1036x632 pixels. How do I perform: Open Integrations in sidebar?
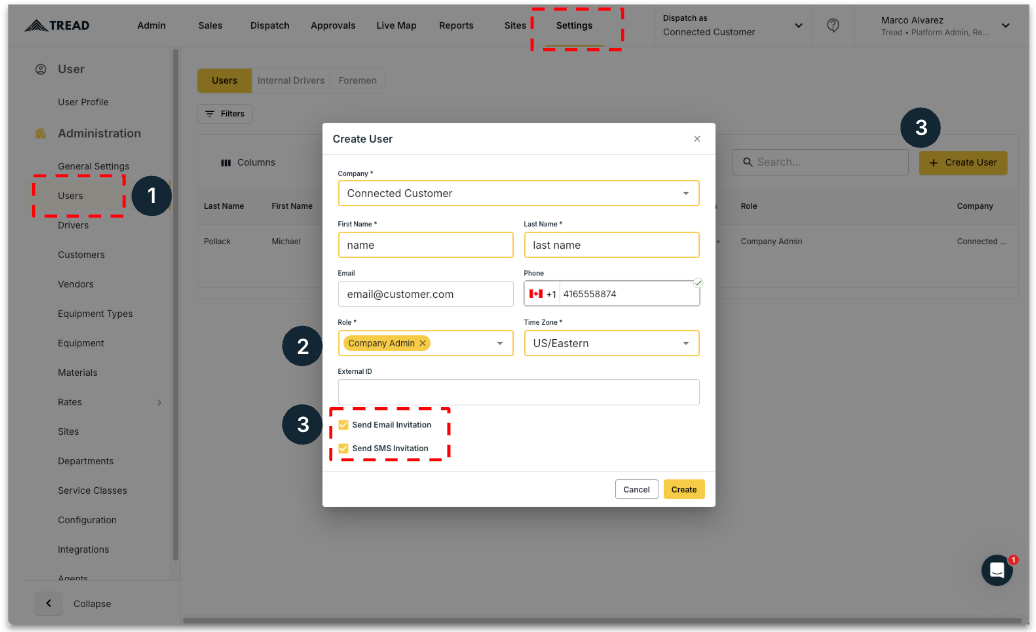[x=83, y=549]
